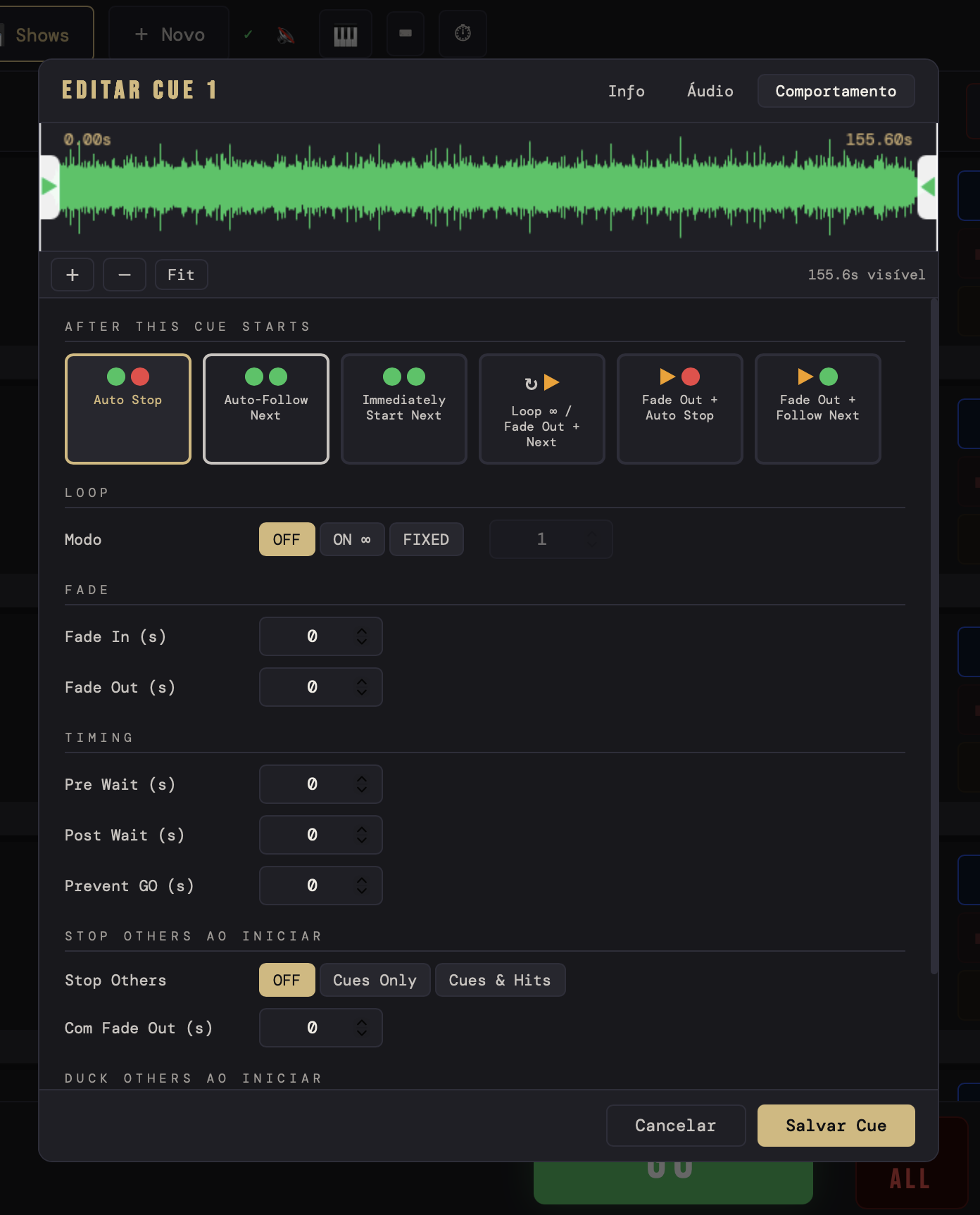Adjust the Fade In stepper arrows

pyautogui.click(x=362, y=636)
